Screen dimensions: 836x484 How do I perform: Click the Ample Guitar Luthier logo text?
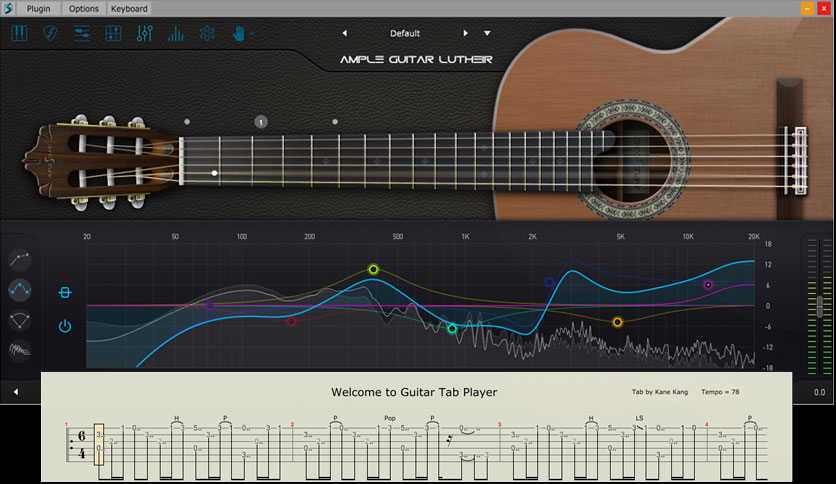point(416,59)
